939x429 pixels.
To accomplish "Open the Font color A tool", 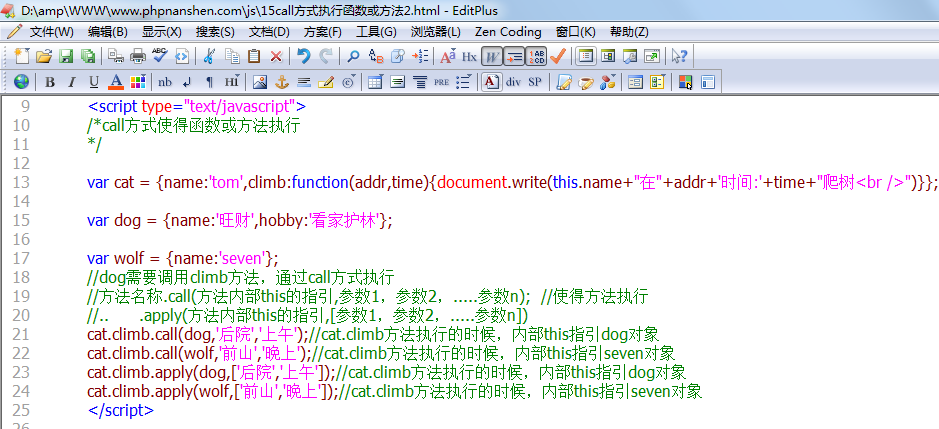I will 116,82.
